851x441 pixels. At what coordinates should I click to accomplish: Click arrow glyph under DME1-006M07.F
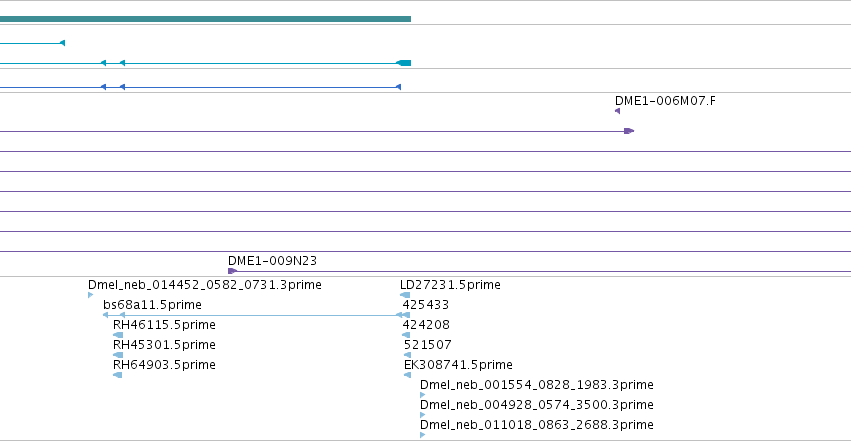click(618, 111)
